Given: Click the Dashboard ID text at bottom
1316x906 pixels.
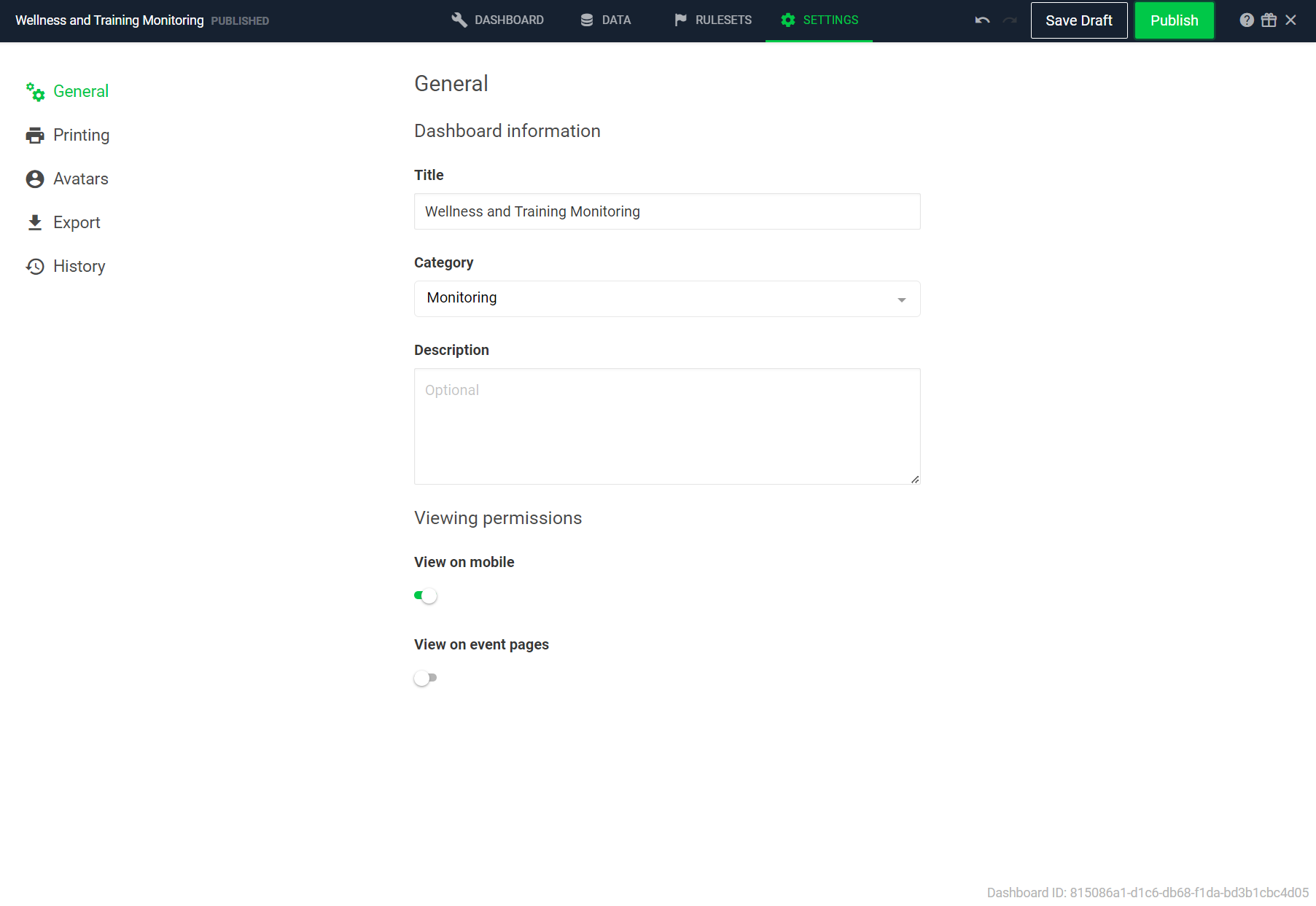Looking at the screenshot, I should coord(1148,893).
